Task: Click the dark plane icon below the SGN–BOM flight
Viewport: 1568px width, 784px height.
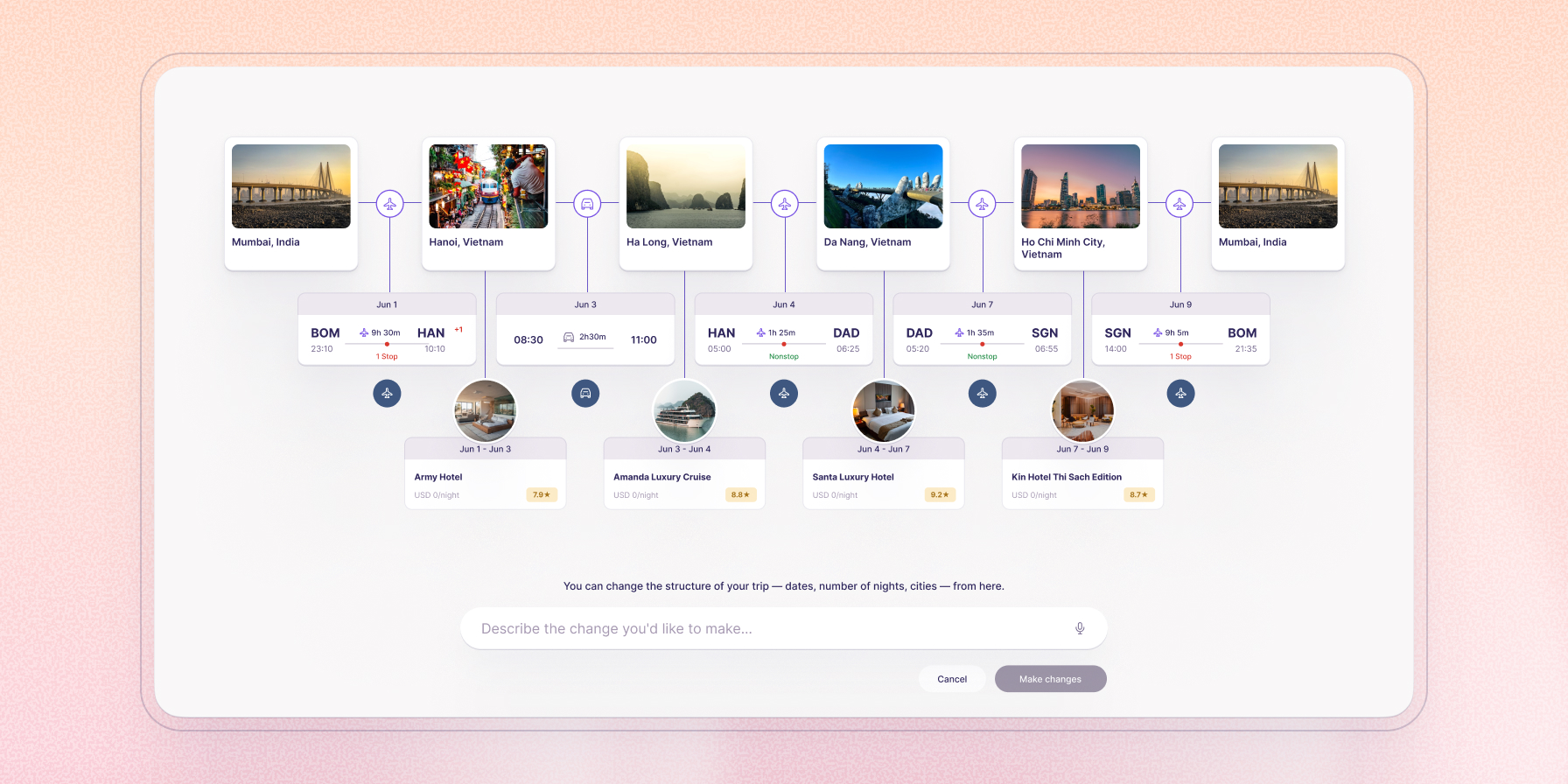Action: (1180, 393)
